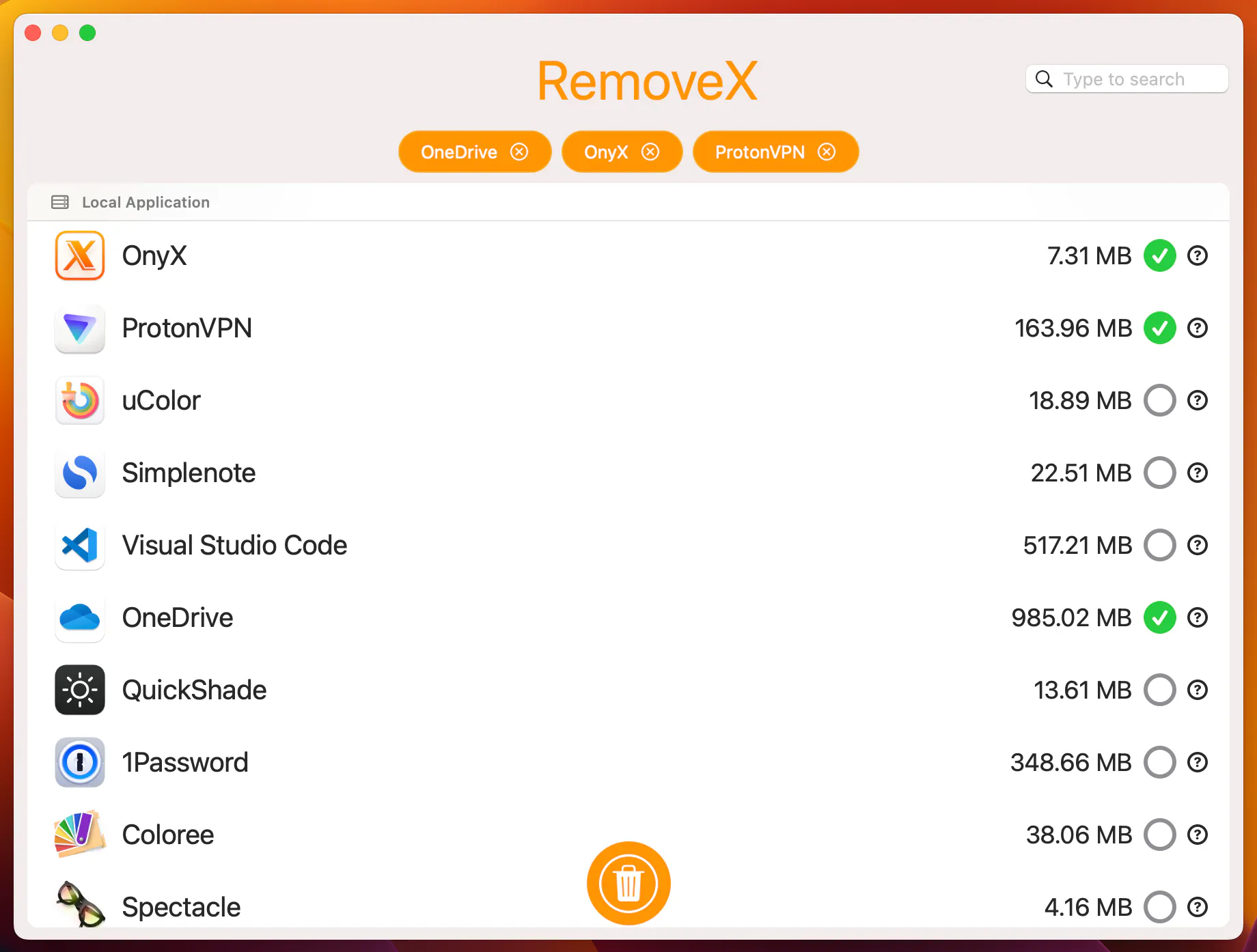Click the Spectacle glasses icon

80,904
